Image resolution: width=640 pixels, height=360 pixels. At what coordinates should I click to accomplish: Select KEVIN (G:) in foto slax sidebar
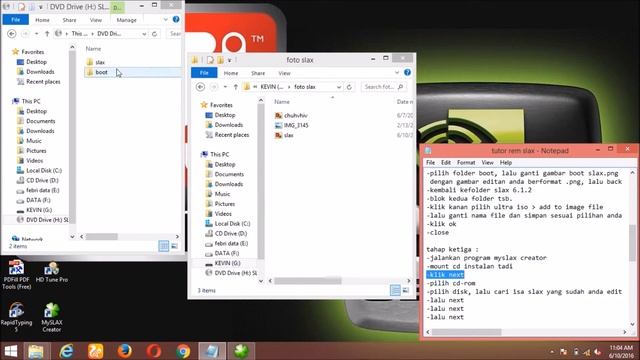coord(222,263)
